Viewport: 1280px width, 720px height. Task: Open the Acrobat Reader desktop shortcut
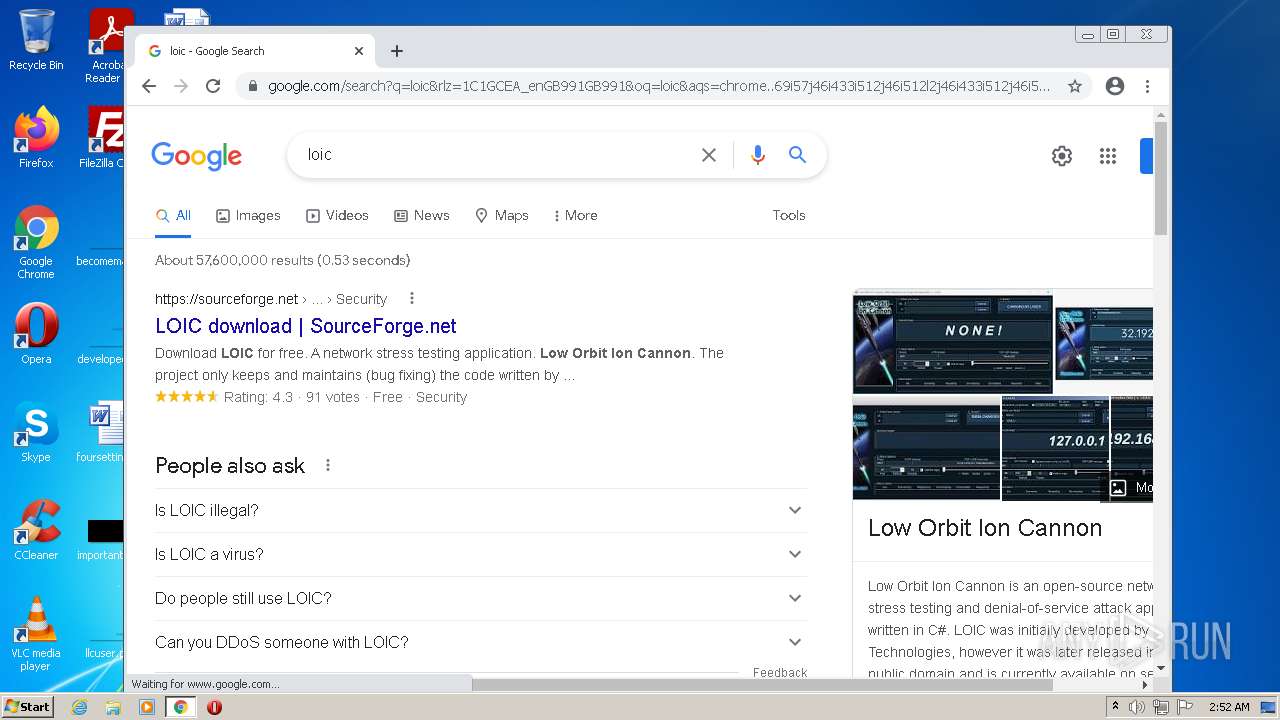coord(106,46)
